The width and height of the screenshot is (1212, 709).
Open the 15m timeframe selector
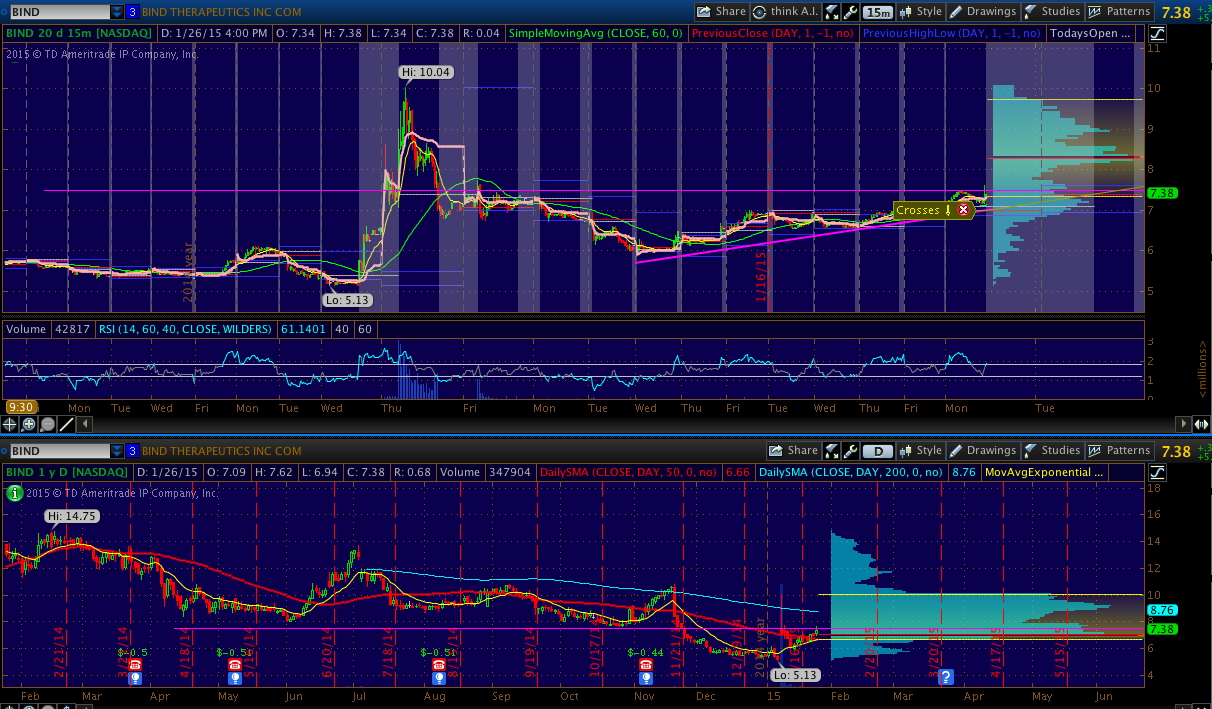(877, 12)
